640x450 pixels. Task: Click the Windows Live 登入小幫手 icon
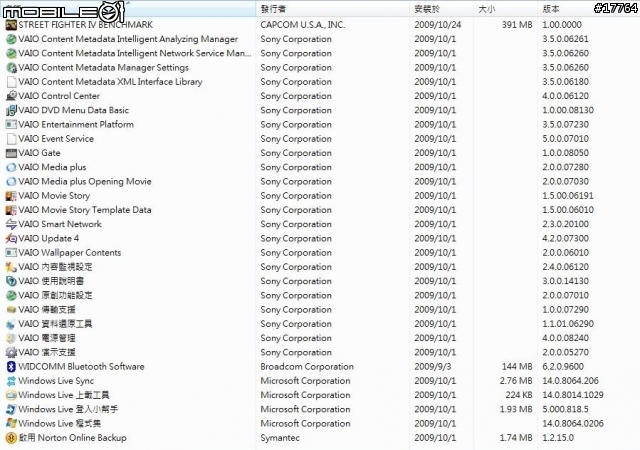[11, 409]
